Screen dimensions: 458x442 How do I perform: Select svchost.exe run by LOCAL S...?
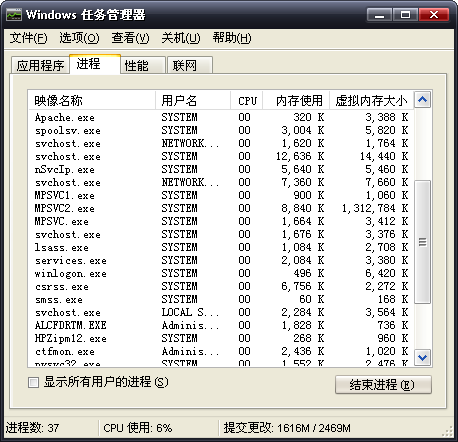221,312
